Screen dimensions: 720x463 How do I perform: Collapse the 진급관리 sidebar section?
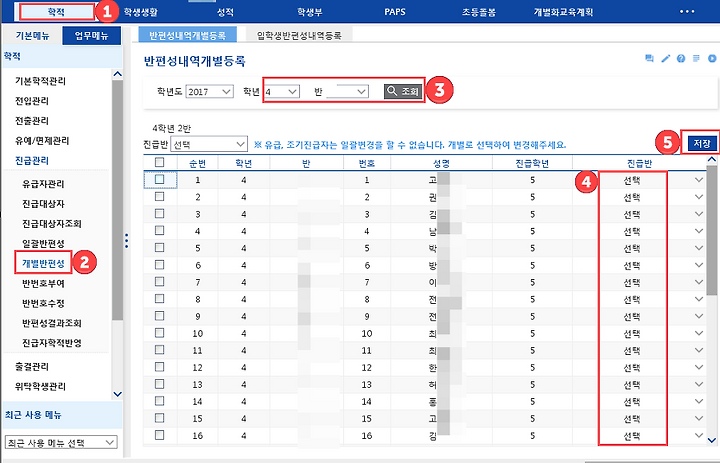coord(32,160)
